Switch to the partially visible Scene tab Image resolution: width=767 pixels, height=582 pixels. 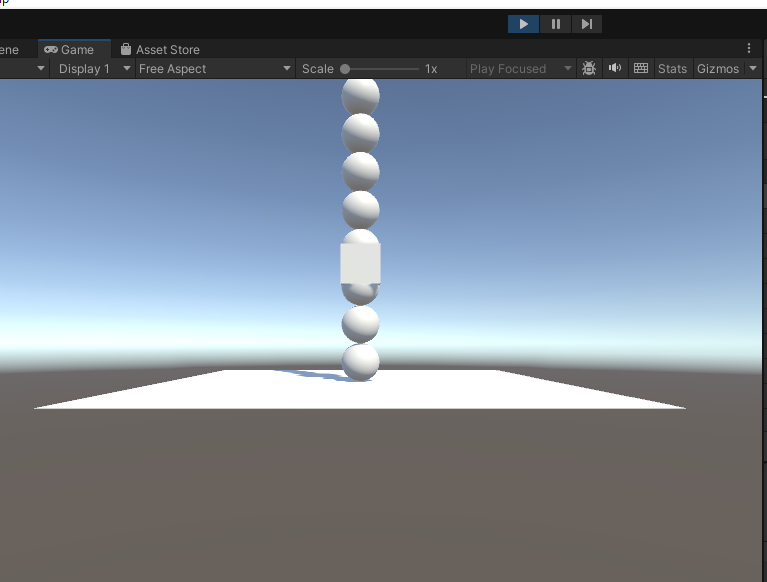9,49
